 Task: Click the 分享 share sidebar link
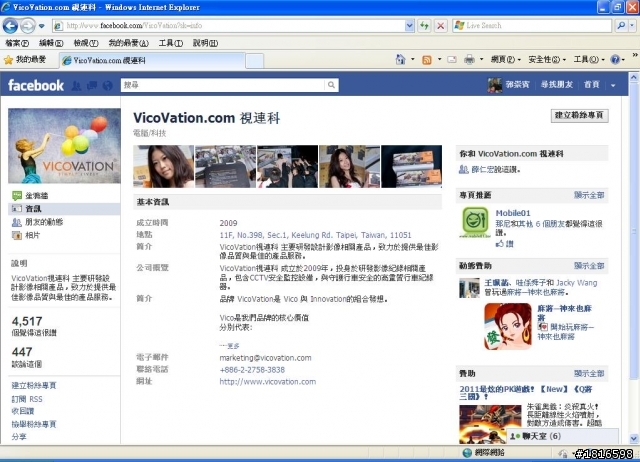click(19, 436)
